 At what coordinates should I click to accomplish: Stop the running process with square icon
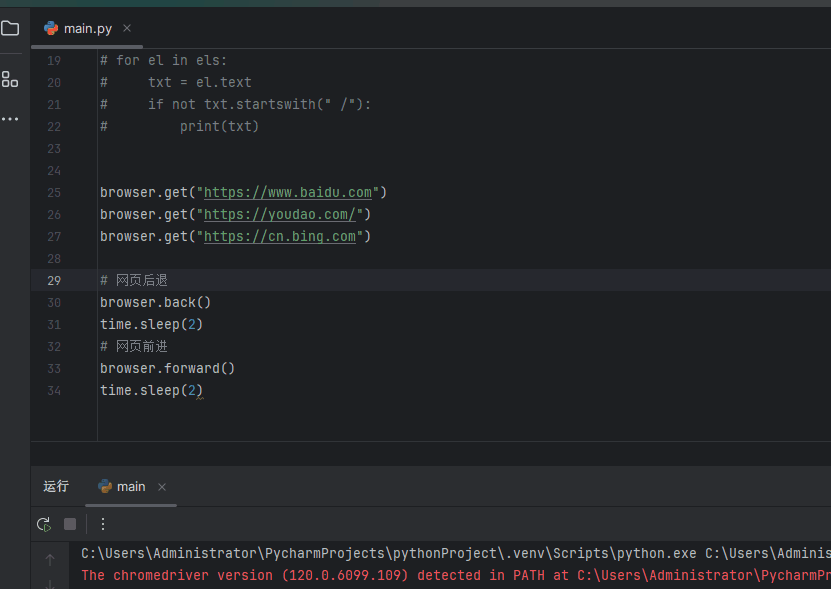[x=68, y=524]
